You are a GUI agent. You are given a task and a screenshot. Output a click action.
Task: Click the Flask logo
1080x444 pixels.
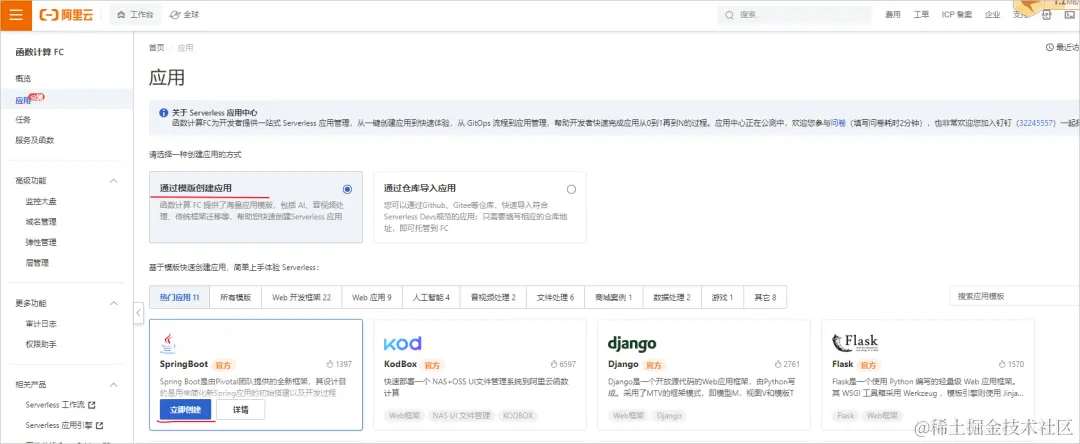point(855,343)
